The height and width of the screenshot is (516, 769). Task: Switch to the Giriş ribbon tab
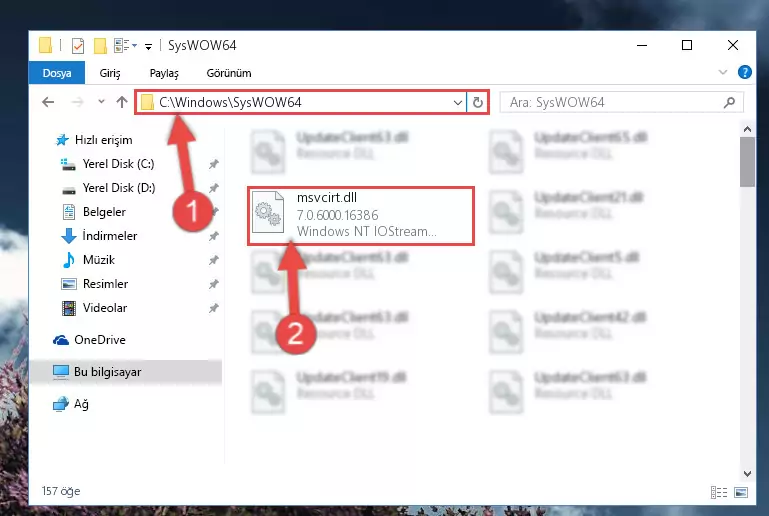click(x=110, y=73)
